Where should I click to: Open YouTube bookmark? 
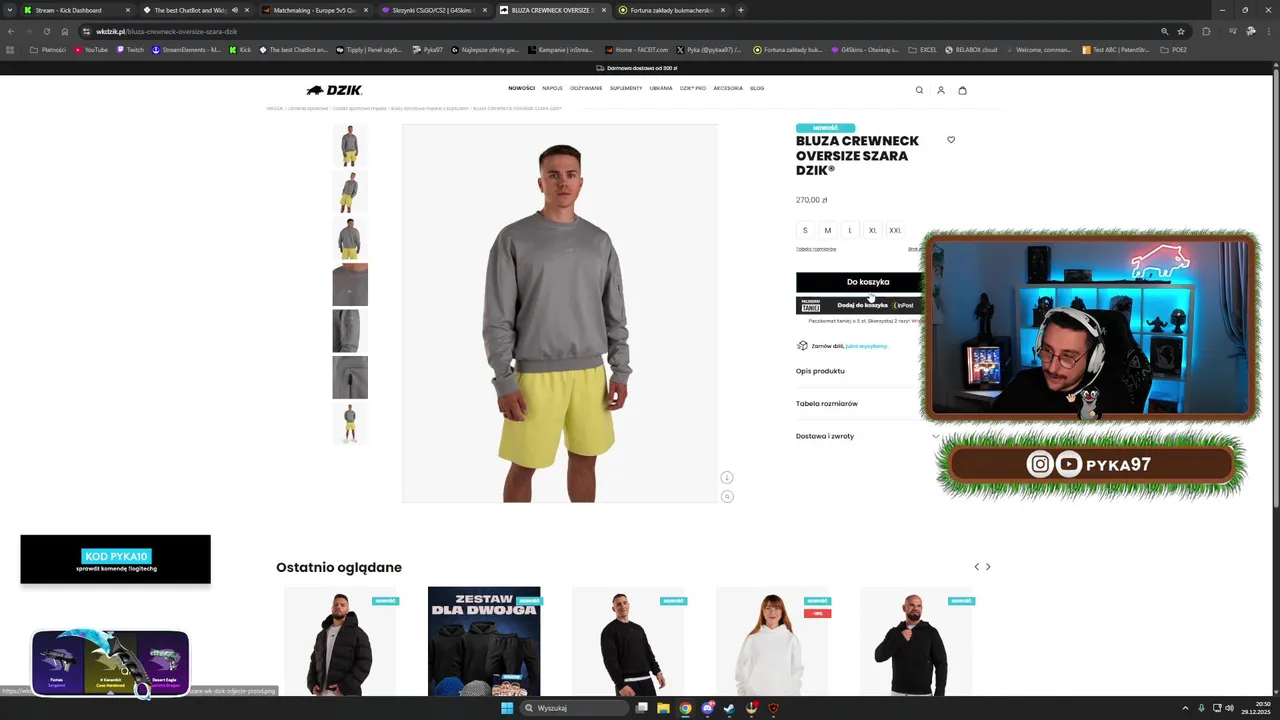(x=91, y=49)
